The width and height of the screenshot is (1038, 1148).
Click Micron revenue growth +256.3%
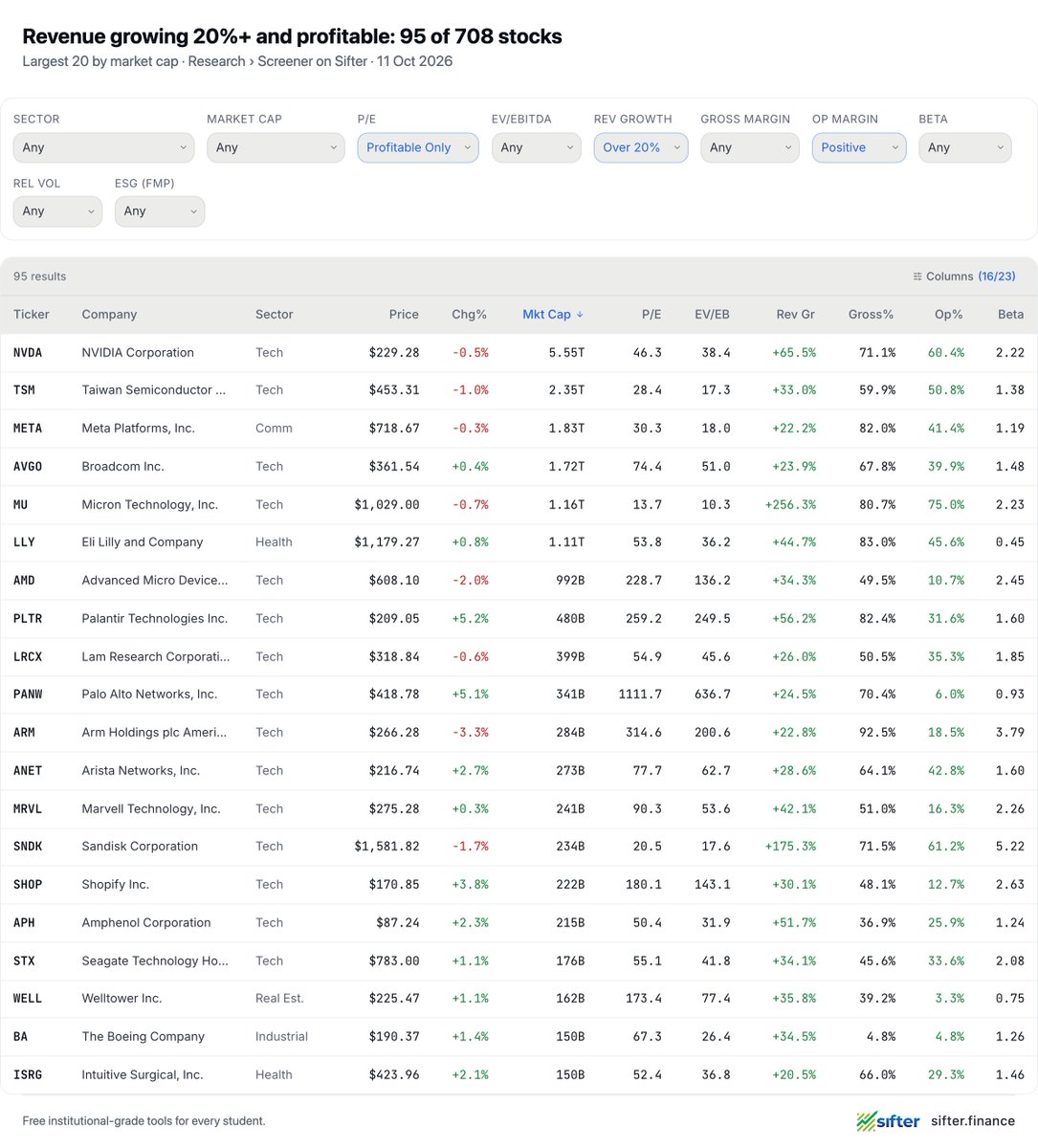(x=790, y=504)
